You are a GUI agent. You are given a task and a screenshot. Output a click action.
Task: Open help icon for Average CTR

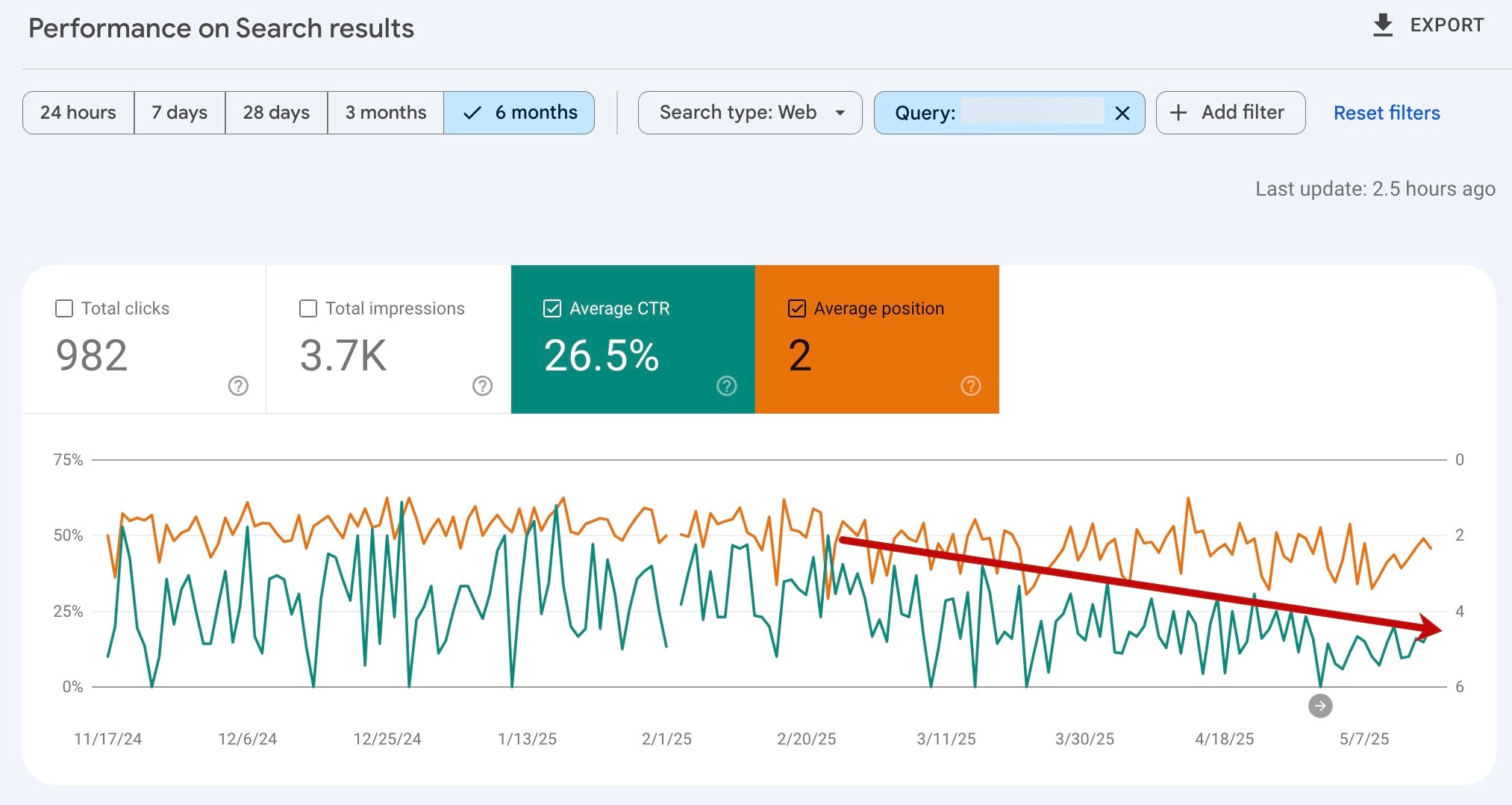726,386
